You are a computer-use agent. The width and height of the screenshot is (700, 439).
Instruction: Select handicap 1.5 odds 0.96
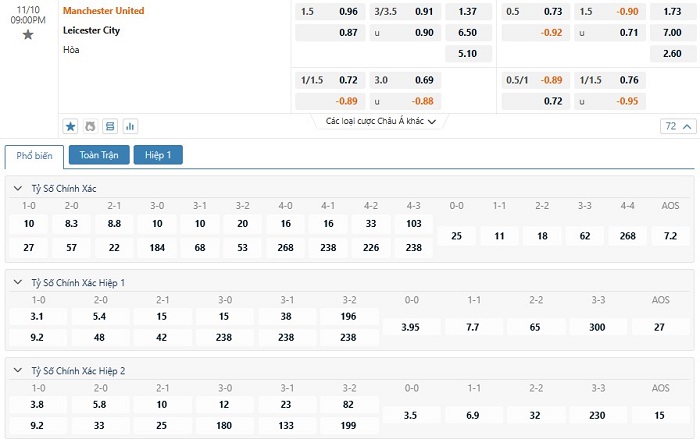330,12
